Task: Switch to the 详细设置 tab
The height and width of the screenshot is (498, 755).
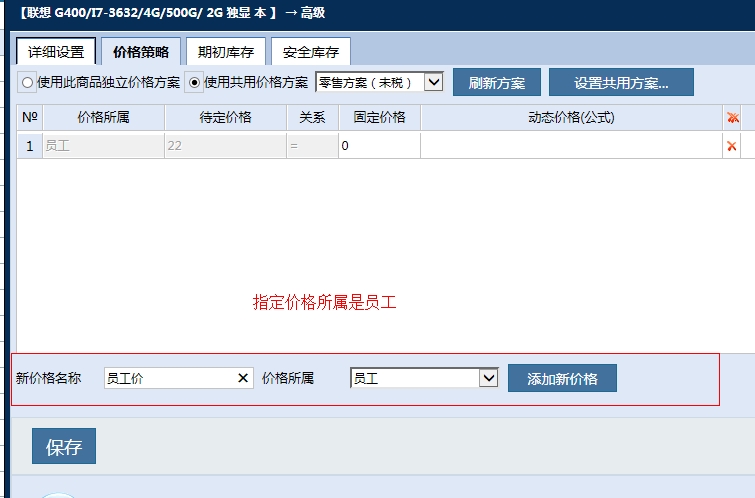Action: (57, 51)
